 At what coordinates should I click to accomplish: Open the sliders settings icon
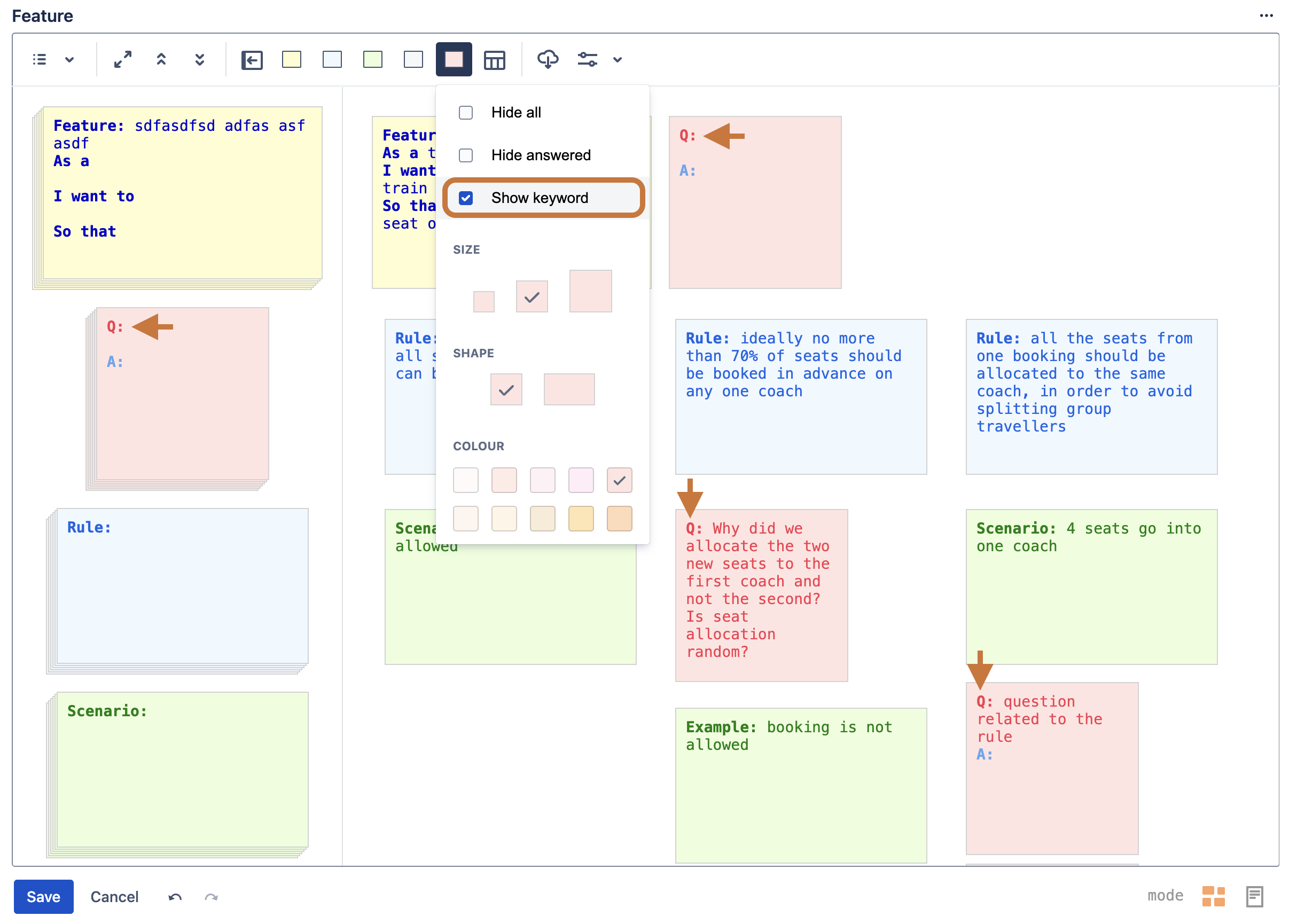[x=588, y=60]
